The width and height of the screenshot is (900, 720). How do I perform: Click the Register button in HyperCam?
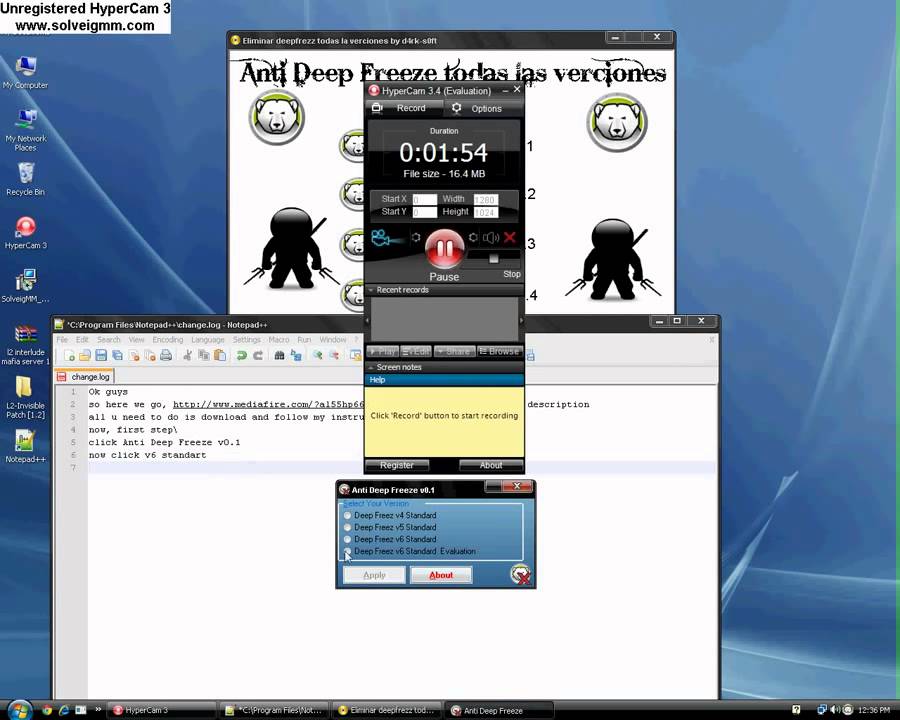pos(397,465)
